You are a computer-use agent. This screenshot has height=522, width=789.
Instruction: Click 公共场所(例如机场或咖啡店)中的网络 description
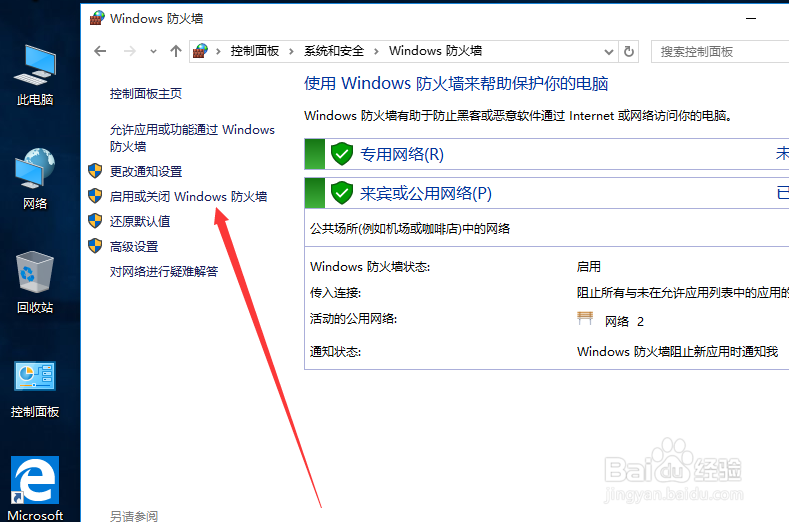(410, 229)
